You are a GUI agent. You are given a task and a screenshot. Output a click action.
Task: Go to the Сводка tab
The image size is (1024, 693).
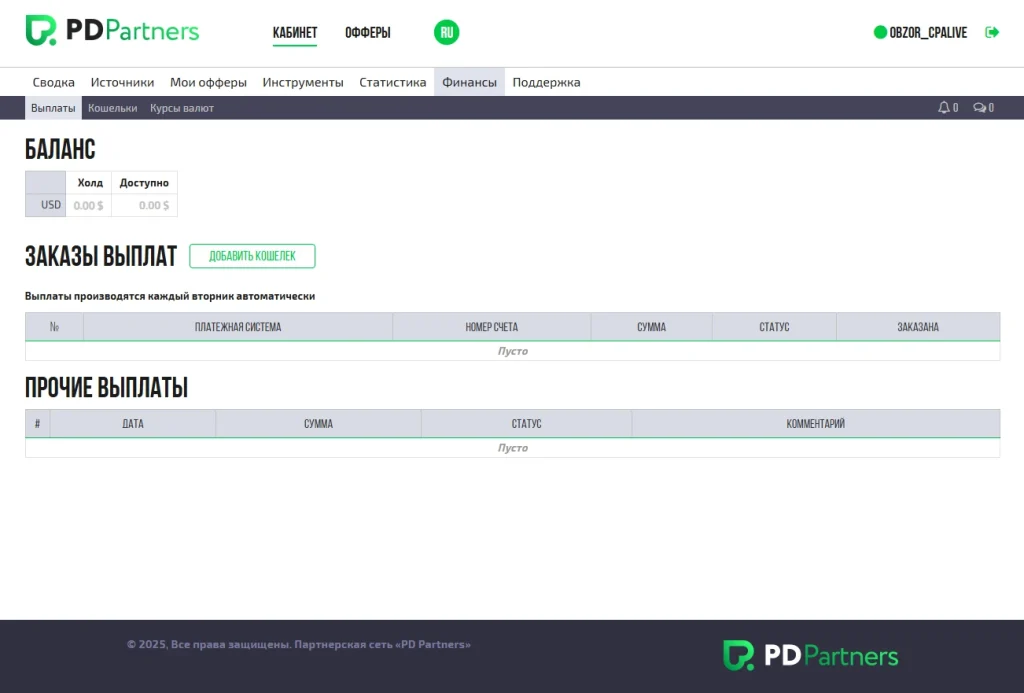(54, 82)
